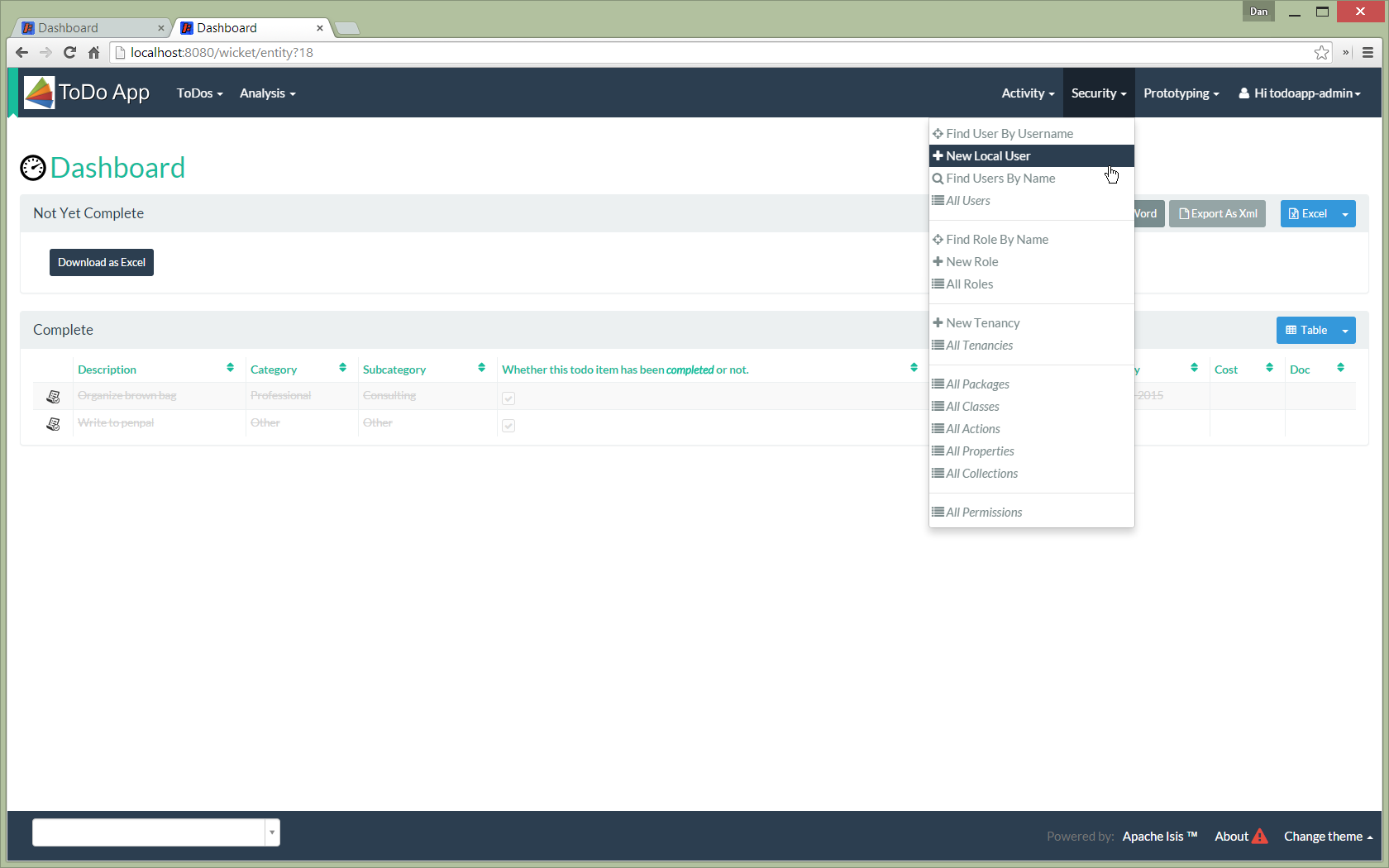The image size is (1389, 868).
Task: Expand the Table view dropdown arrow
Action: (1345, 331)
